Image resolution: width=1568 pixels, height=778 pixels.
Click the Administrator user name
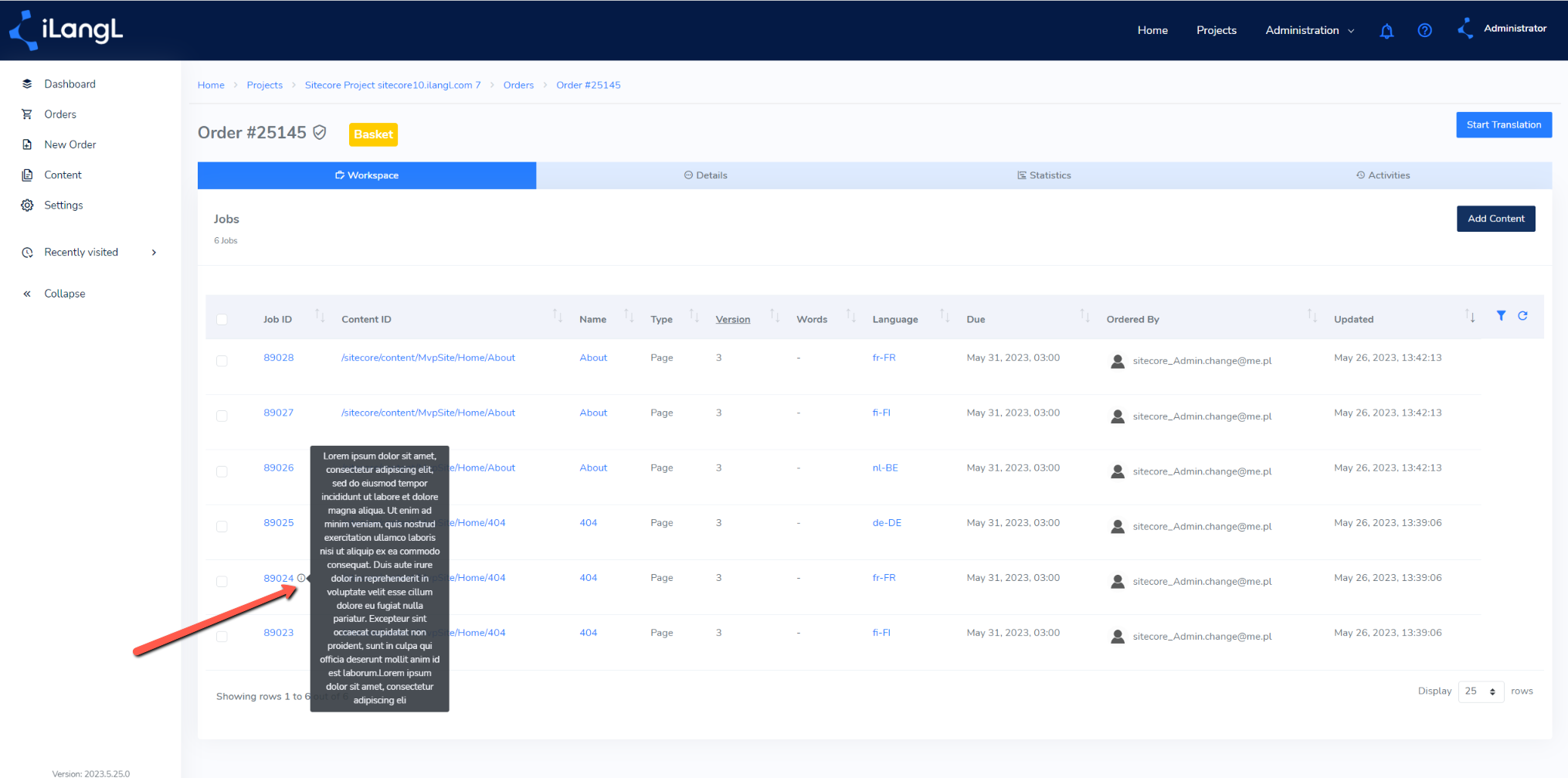(x=1515, y=29)
